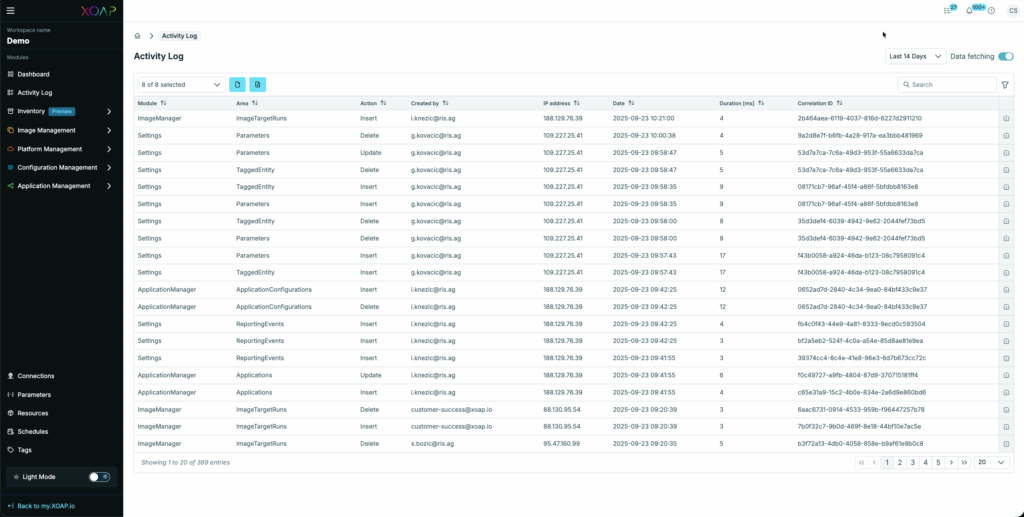Viewport: 1024px width, 517px height.
Task: Click the help question mark icon
Action: pyautogui.click(x=991, y=10)
